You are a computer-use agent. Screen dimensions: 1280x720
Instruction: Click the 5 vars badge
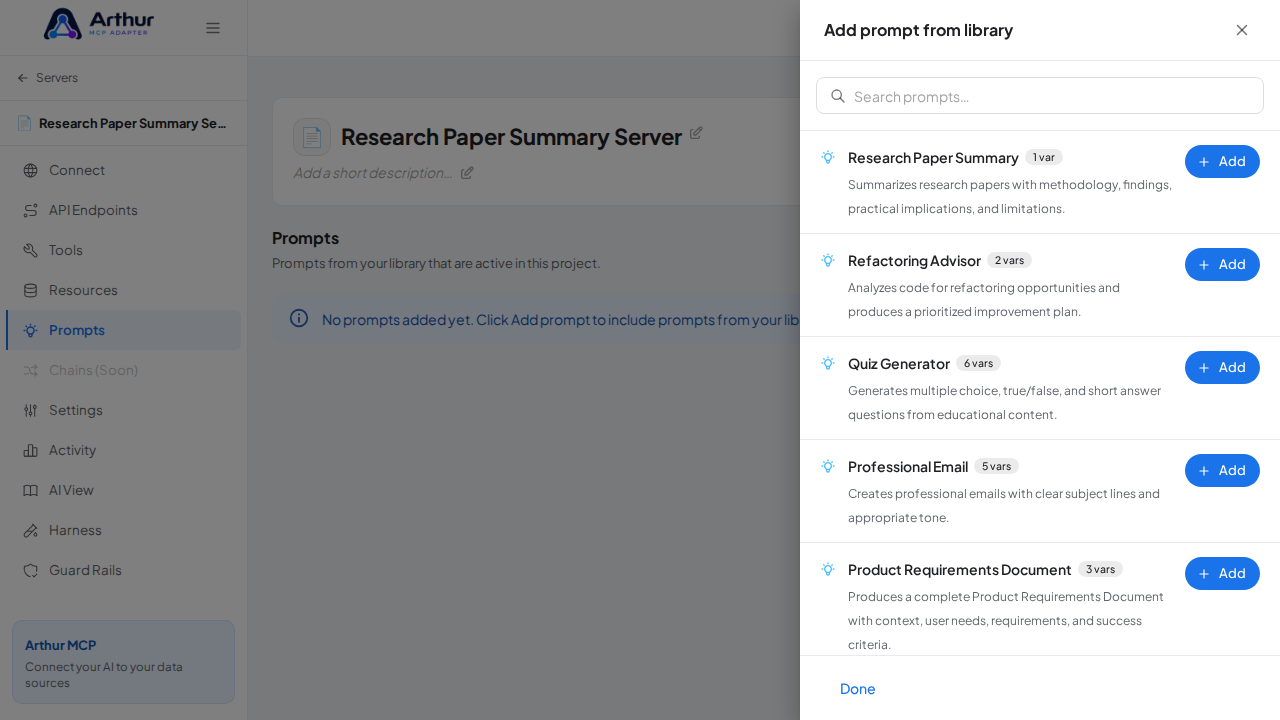[x=996, y=466]
